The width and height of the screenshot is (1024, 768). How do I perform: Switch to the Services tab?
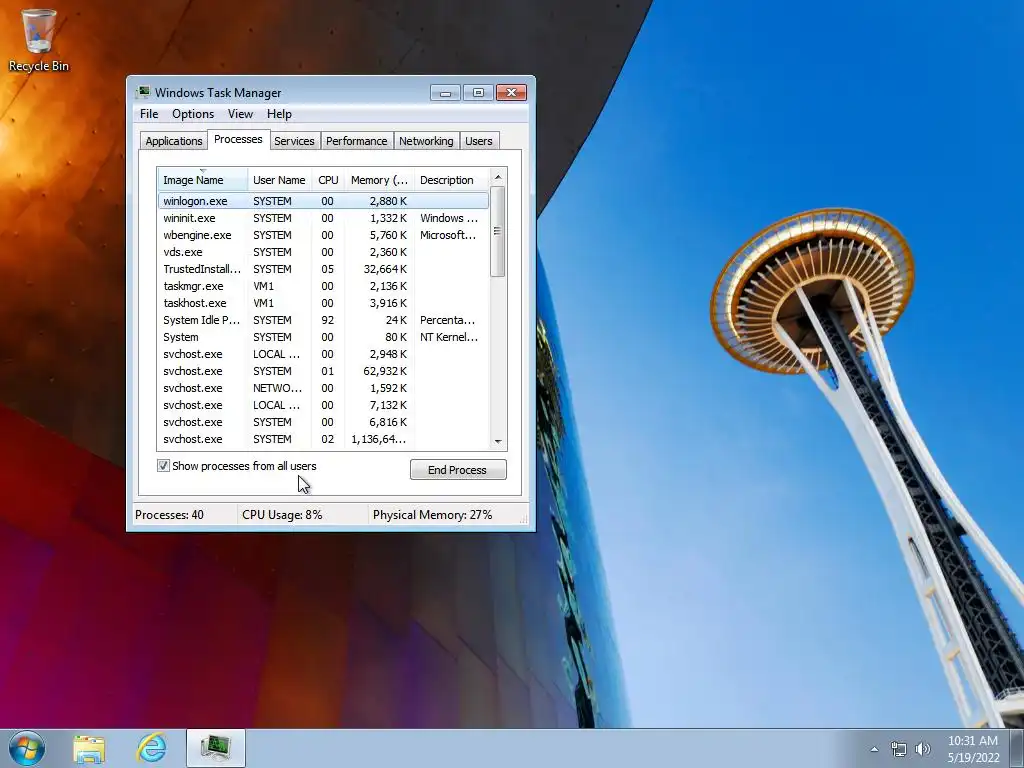[x=294, y=141]
